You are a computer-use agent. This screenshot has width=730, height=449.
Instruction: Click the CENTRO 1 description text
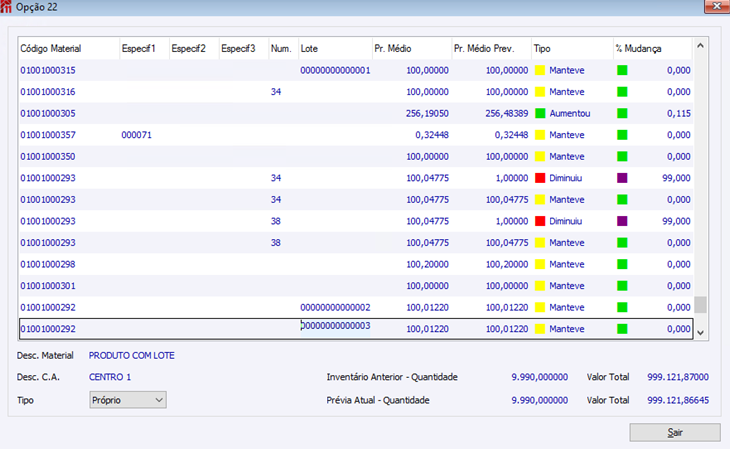tap(110, 377)
